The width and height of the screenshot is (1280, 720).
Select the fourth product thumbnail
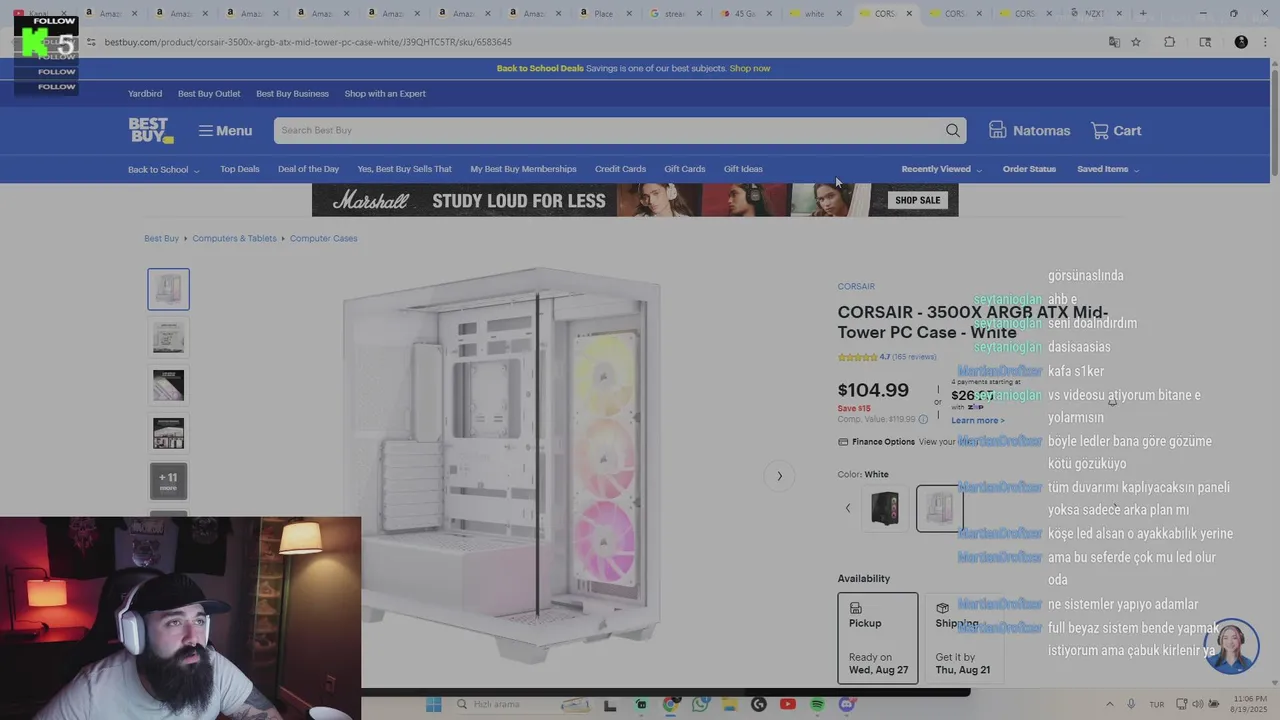tap(168, 433)
